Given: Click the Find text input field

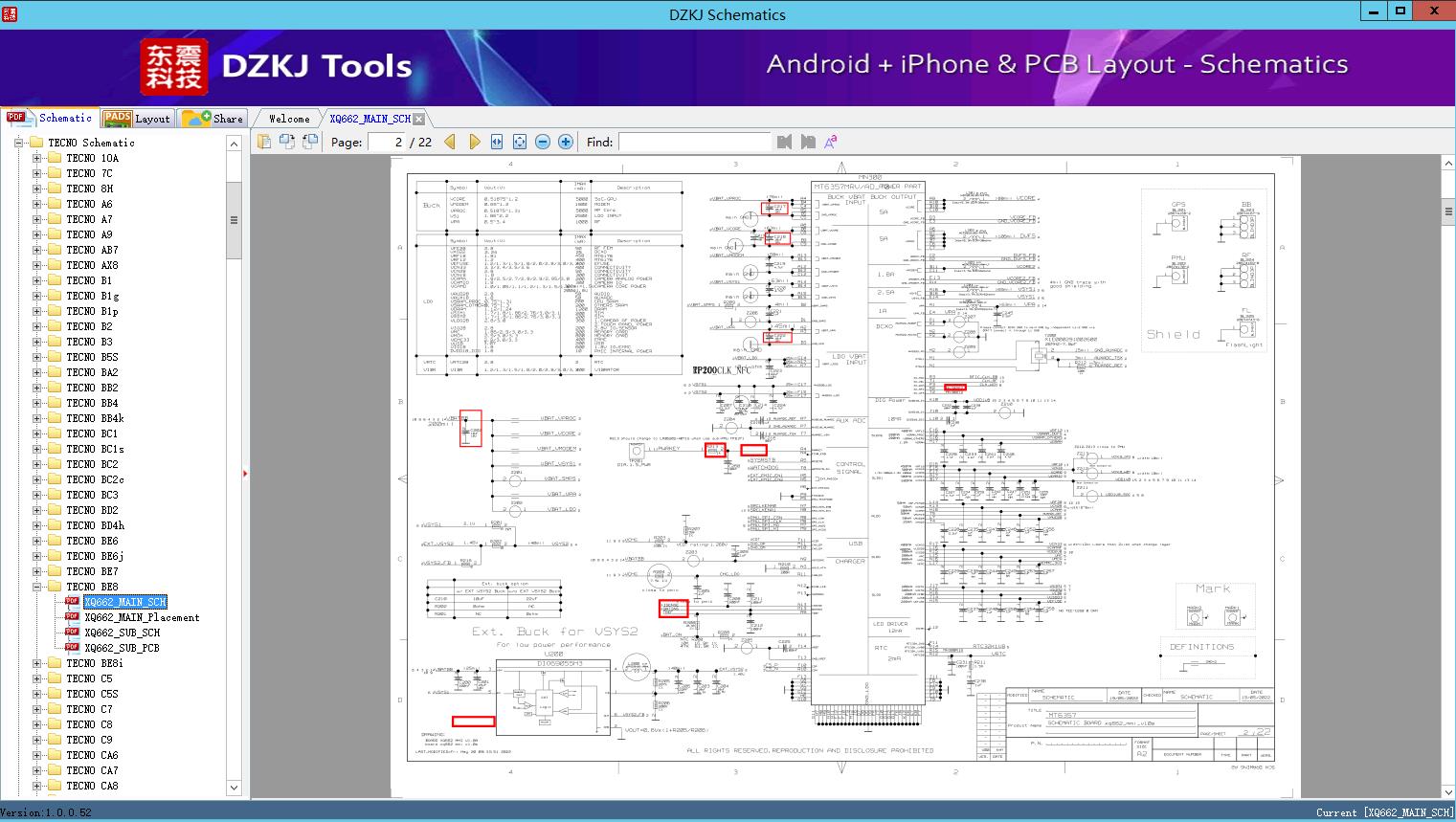Looking at the screenshot, I should click(694, 142).
